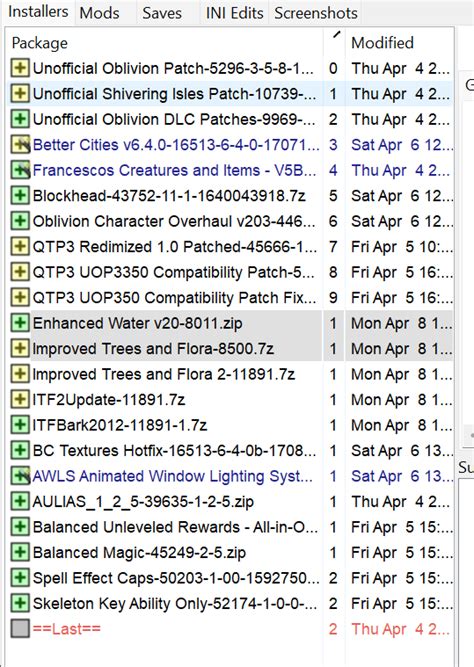Sort list by Package column header
The height and width of the screenshot is (667, 474).
click(164, 43)
